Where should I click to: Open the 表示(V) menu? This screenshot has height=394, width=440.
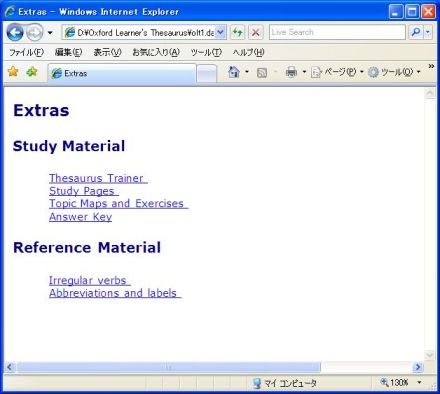pyautogui.click(x=107, y=52)
